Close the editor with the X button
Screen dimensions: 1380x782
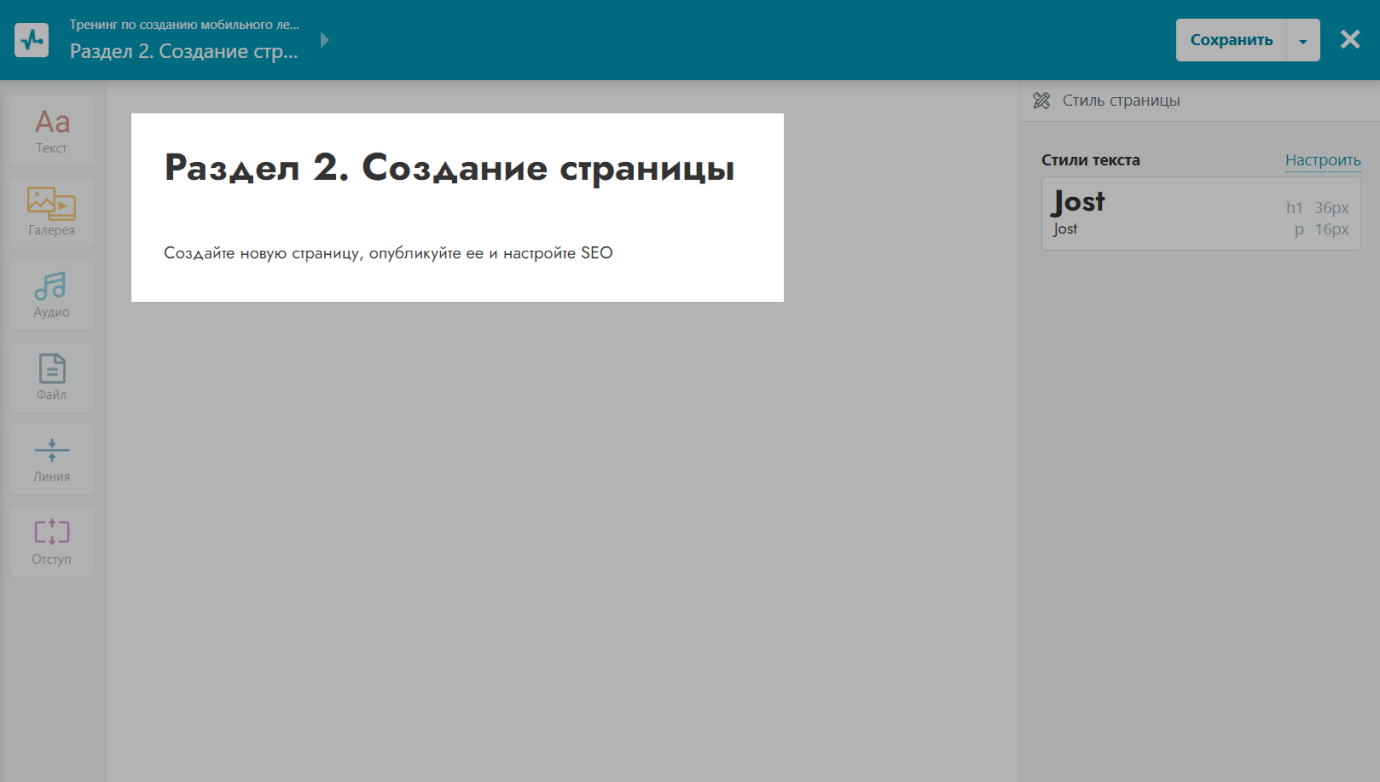tap(1350, 40)
